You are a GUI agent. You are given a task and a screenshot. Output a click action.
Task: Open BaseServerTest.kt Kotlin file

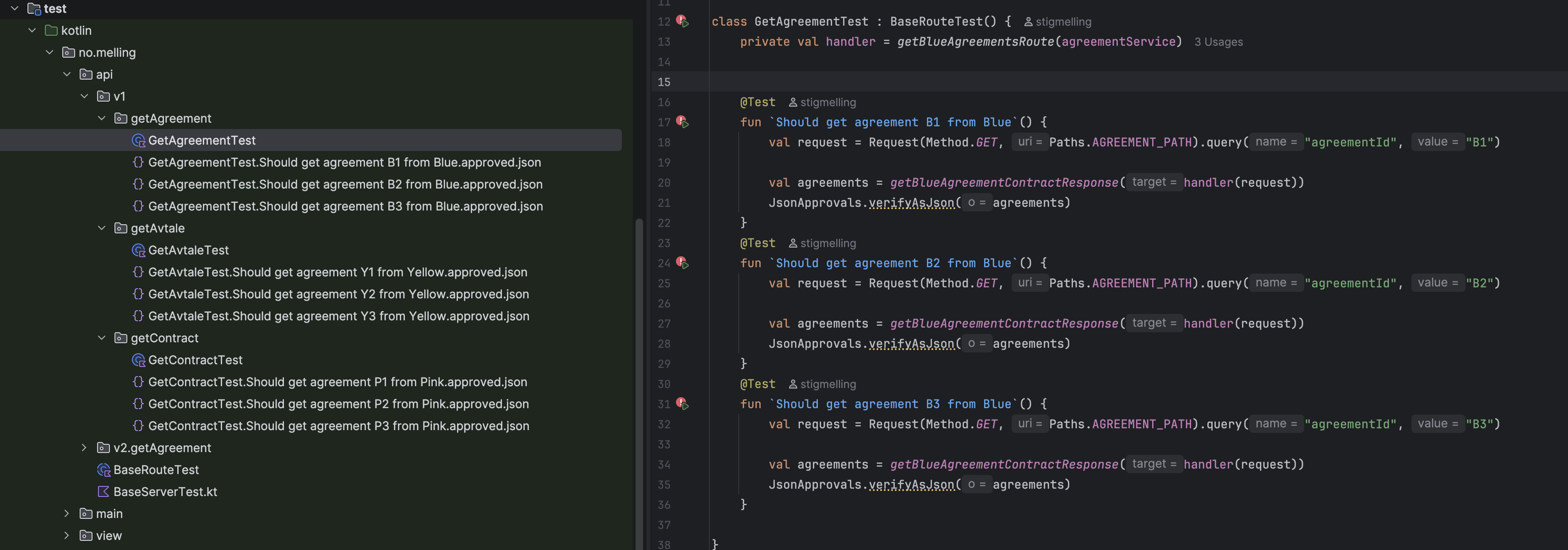(165, 491)
